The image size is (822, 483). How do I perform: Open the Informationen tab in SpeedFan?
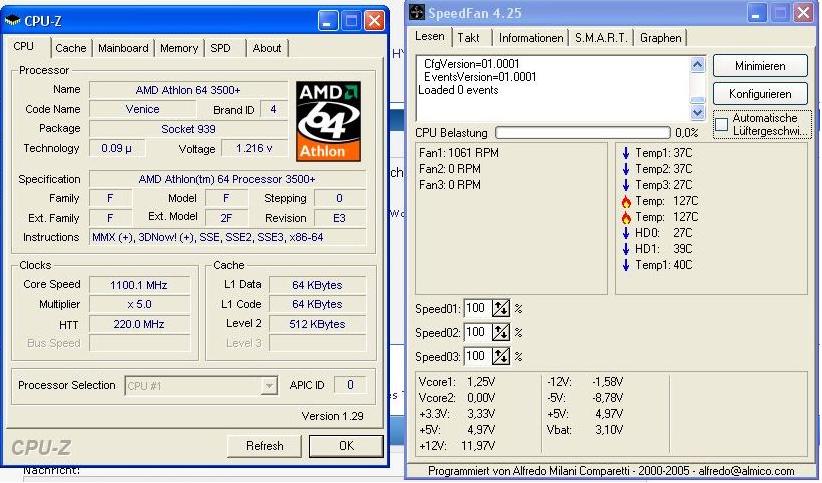[531, 38]
